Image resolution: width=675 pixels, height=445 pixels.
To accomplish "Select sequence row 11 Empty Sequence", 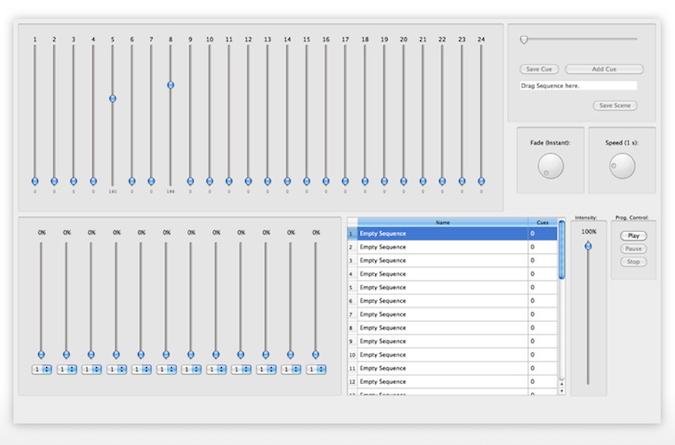I will (452, 368).
